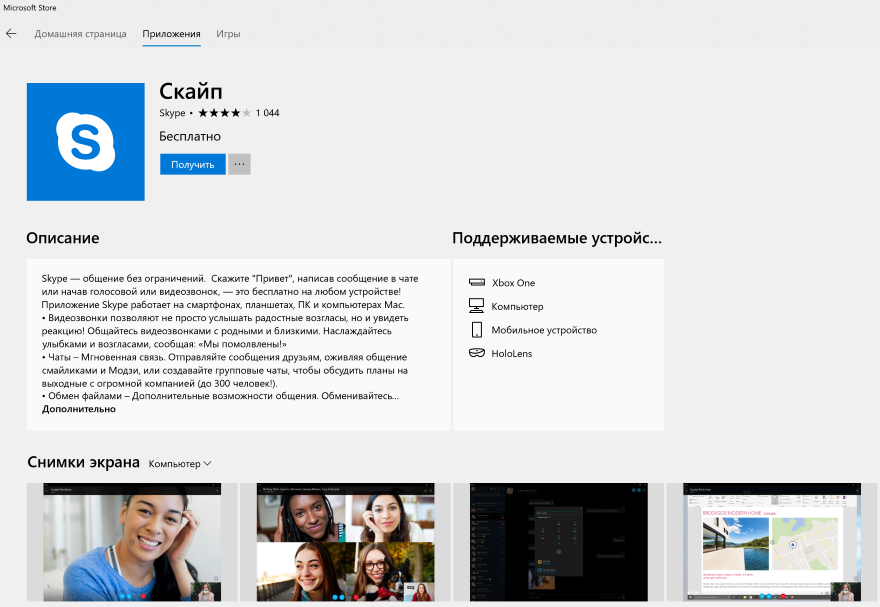Click the Скайп app title
The width and height of the screenshot is (880, 607).
191,91
